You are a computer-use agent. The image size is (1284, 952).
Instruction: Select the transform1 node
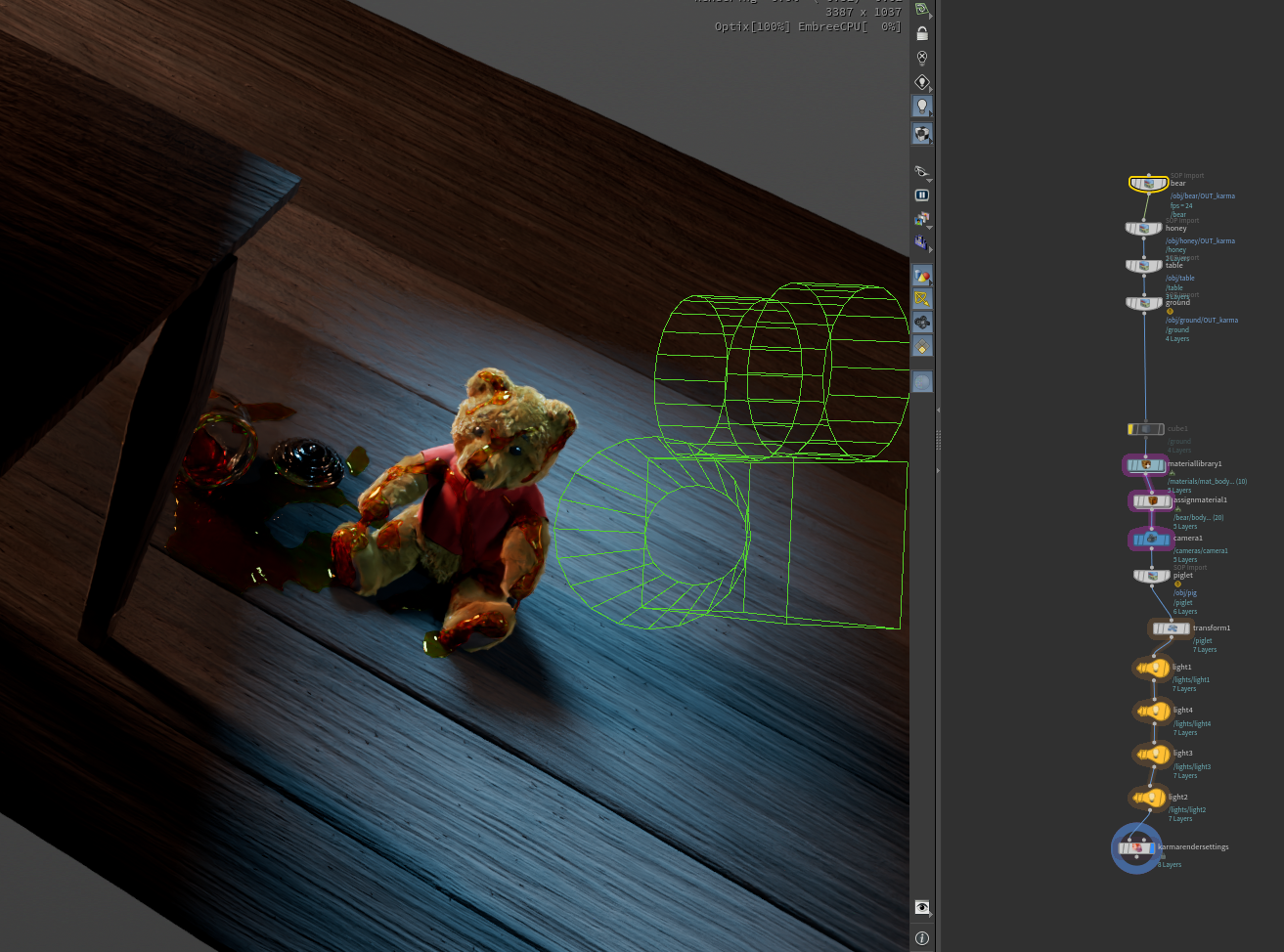coord(1172,628)
